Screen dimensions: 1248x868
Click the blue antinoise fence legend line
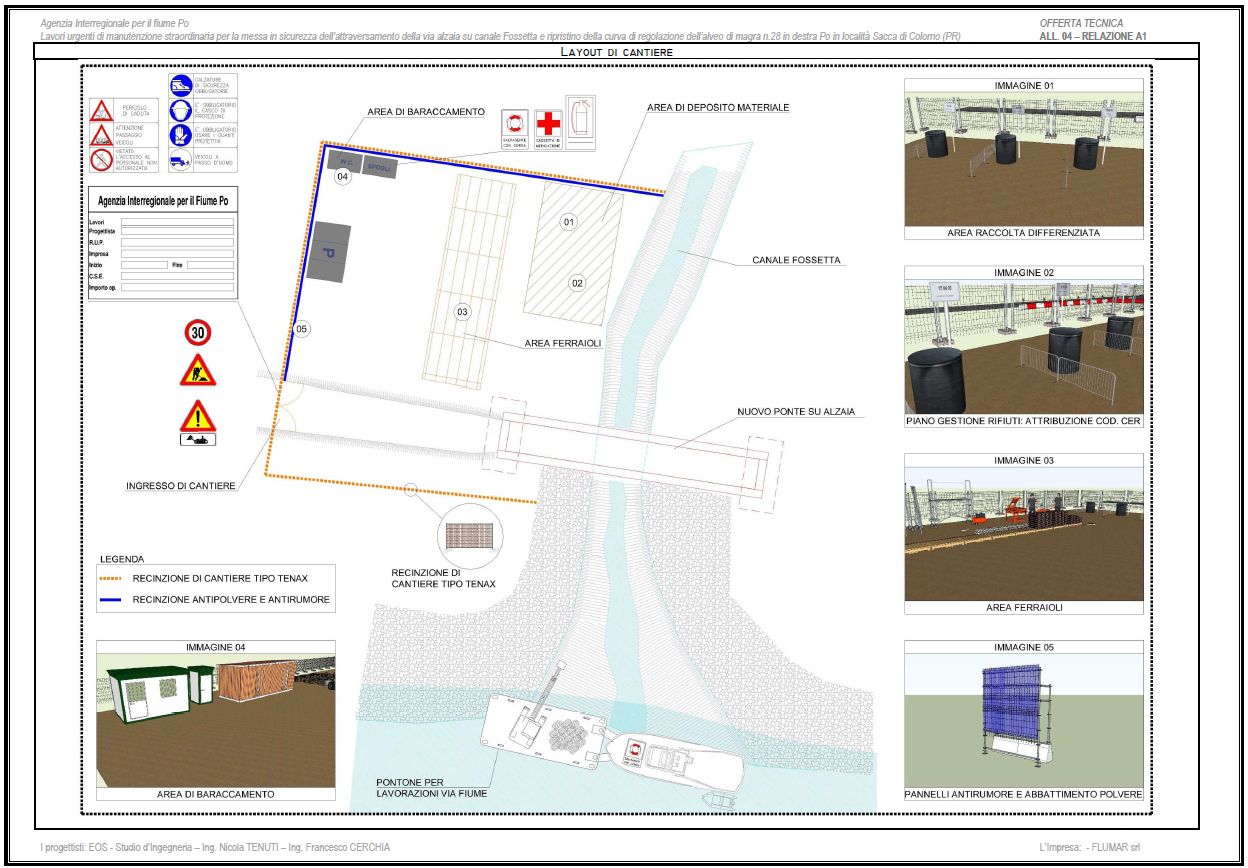coord(112,601)
